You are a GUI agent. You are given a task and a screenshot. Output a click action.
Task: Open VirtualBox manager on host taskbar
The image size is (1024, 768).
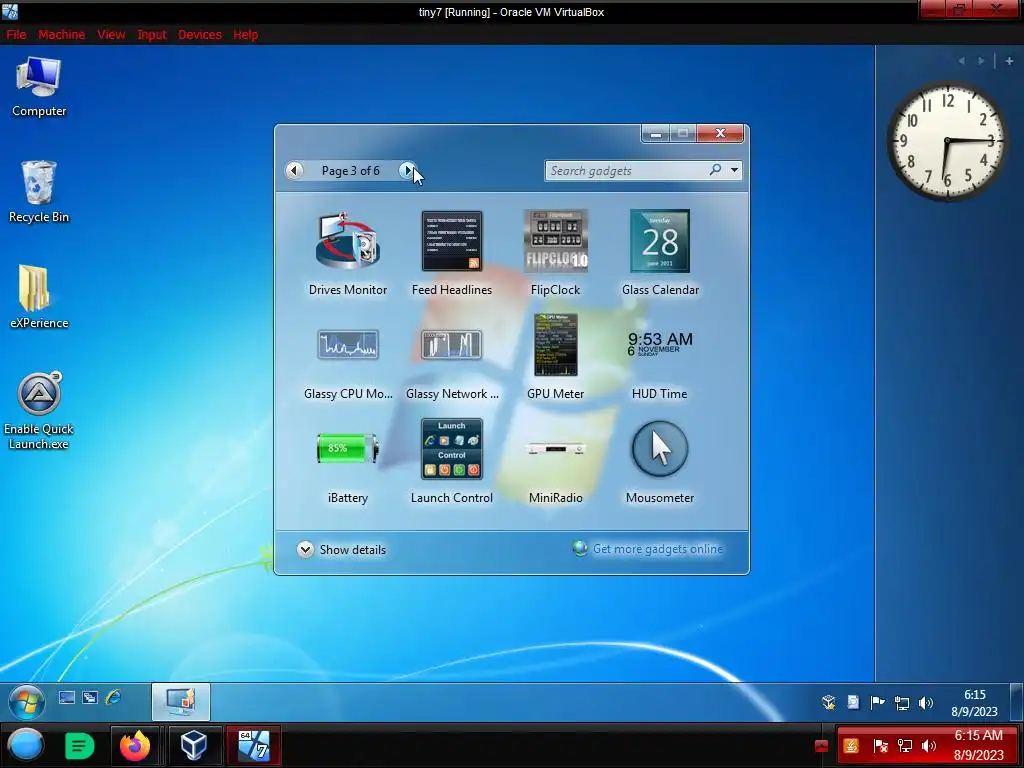pyautogui.click(x=193, y=745)
